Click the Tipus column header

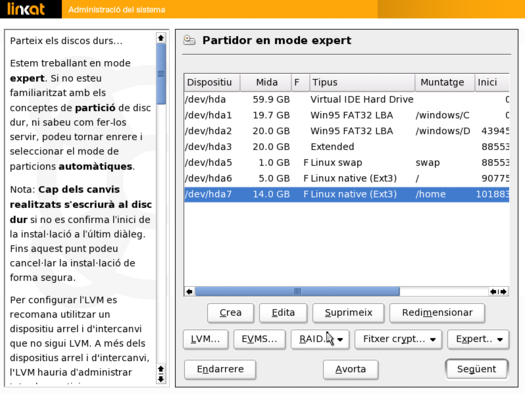click(362, 82)
